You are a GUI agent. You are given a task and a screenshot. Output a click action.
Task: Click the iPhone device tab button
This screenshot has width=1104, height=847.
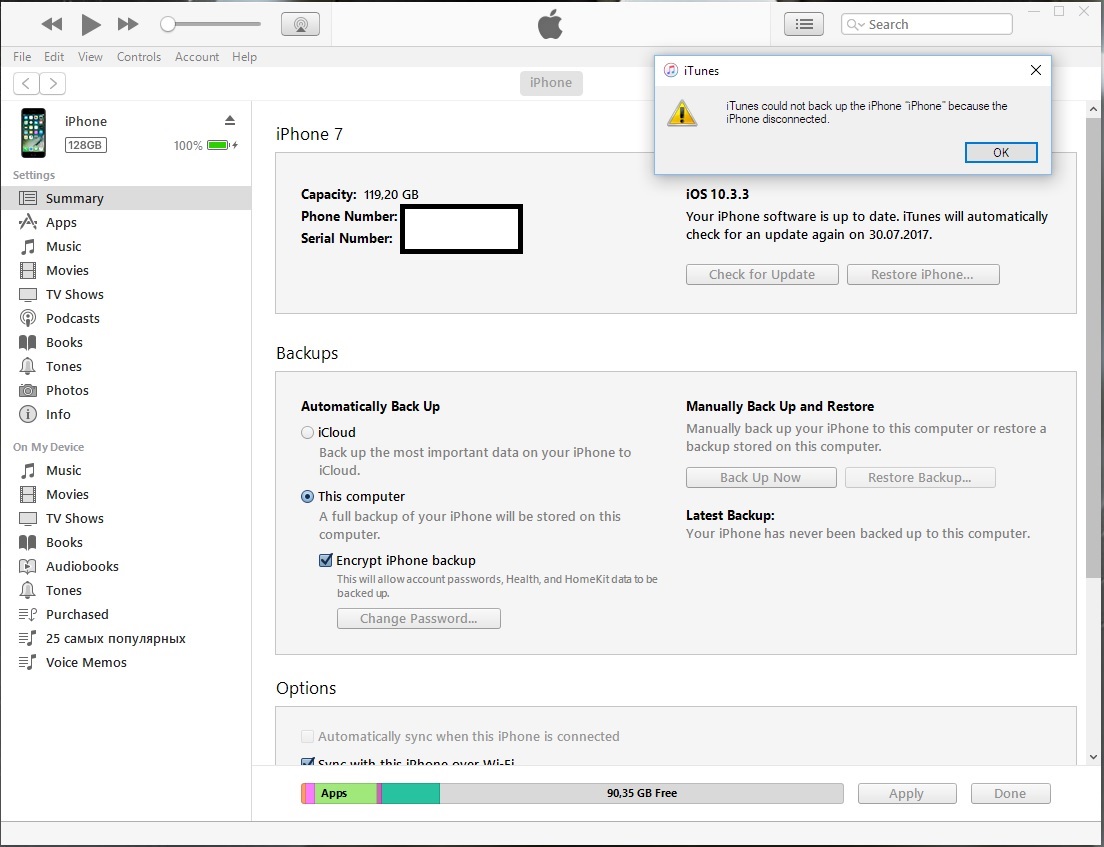(x=551, y=83)
